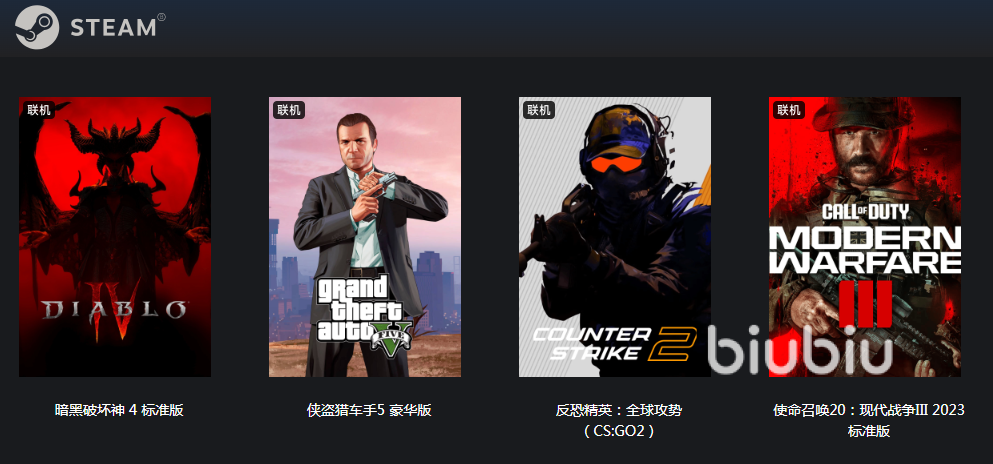Click the STEAM wordmark text in header
Image resolution: width=993 pixels, height=464 pixels.
click(114, 28)
